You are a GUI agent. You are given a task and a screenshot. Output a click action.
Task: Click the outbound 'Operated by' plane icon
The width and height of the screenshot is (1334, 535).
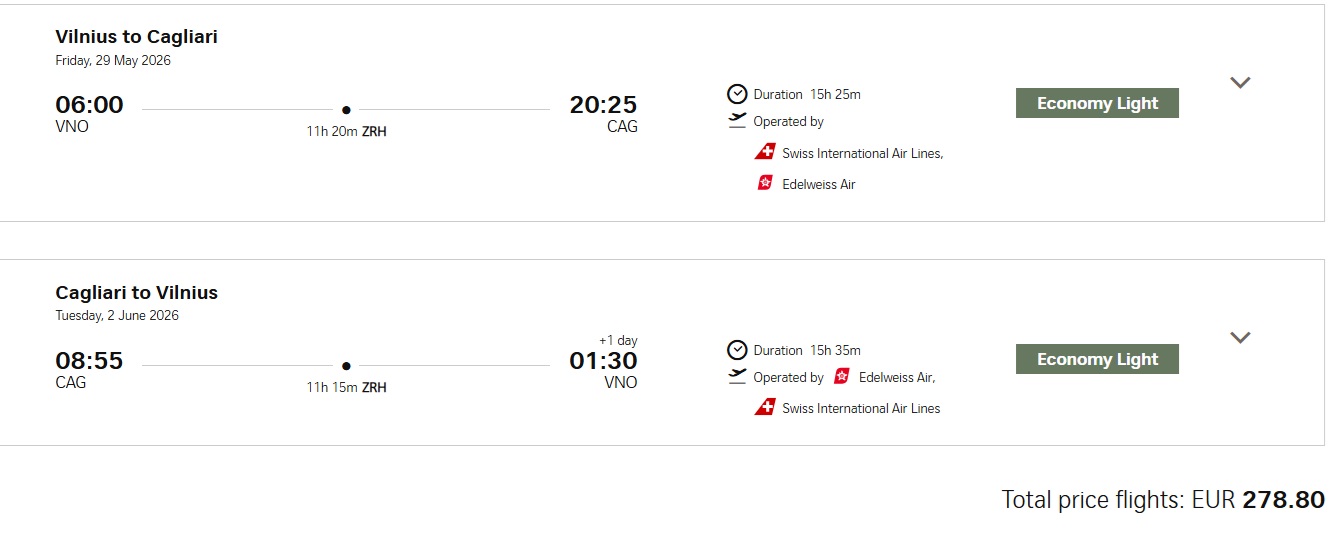(x=737, y=121)
